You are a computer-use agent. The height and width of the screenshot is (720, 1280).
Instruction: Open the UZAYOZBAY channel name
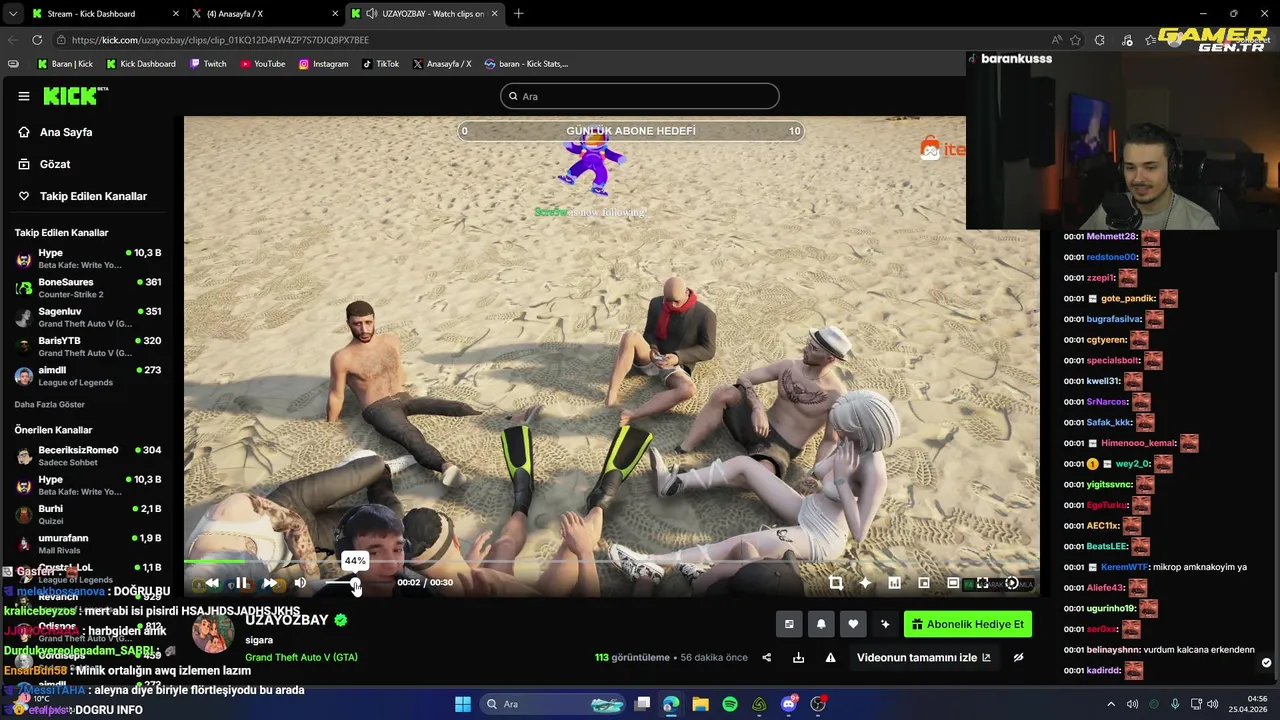click(286, 620)
